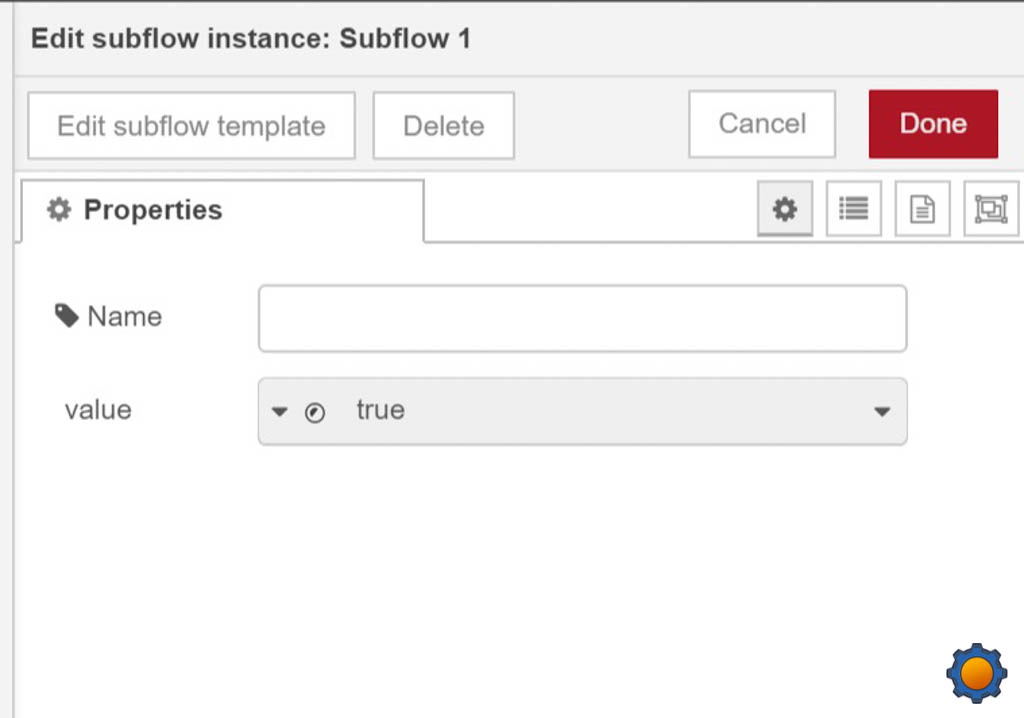The width and height of the screenshot is (1024, 718).
Task: Click the 'Edit subflow instance: Subflow 1' title
Action: pyautogui.click(x=250, y=39)
